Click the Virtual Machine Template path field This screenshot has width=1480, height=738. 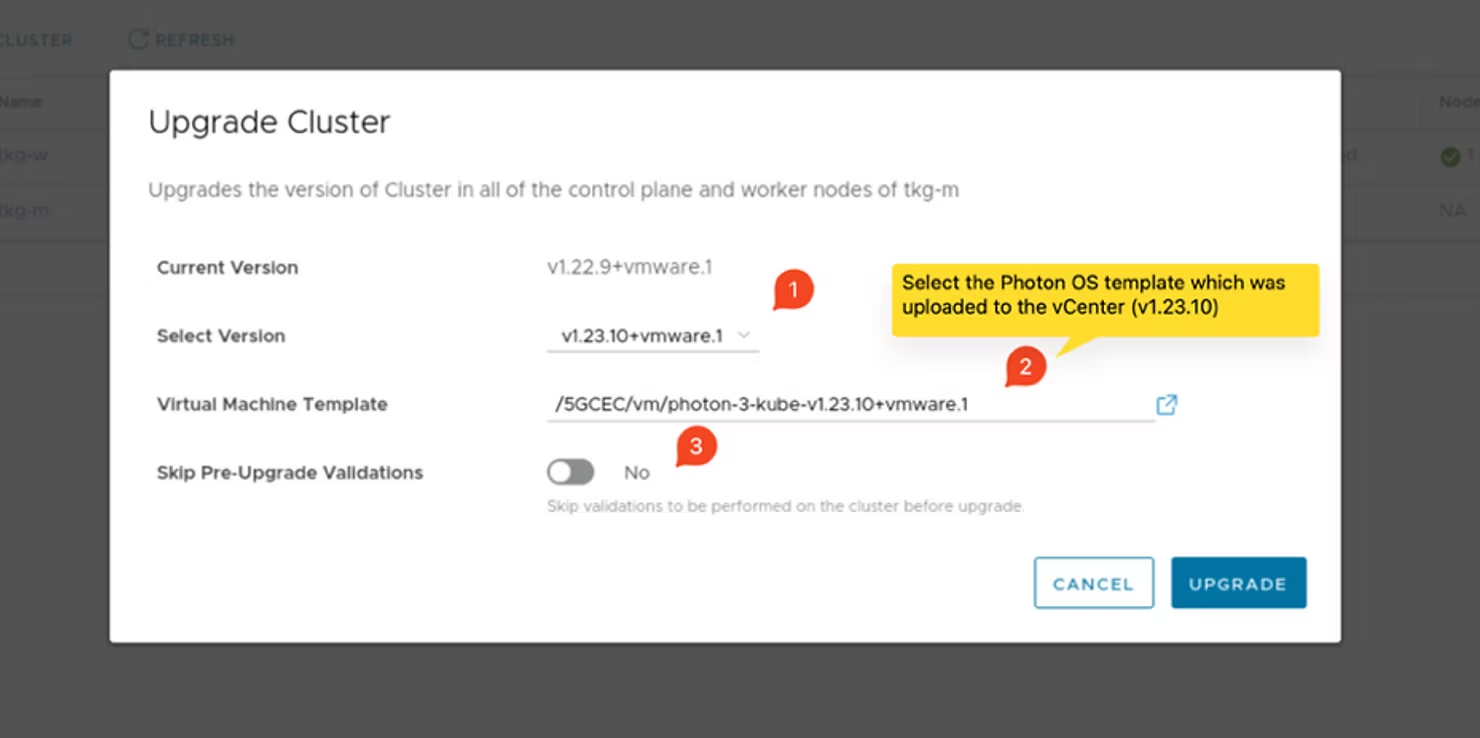[850, 404]
